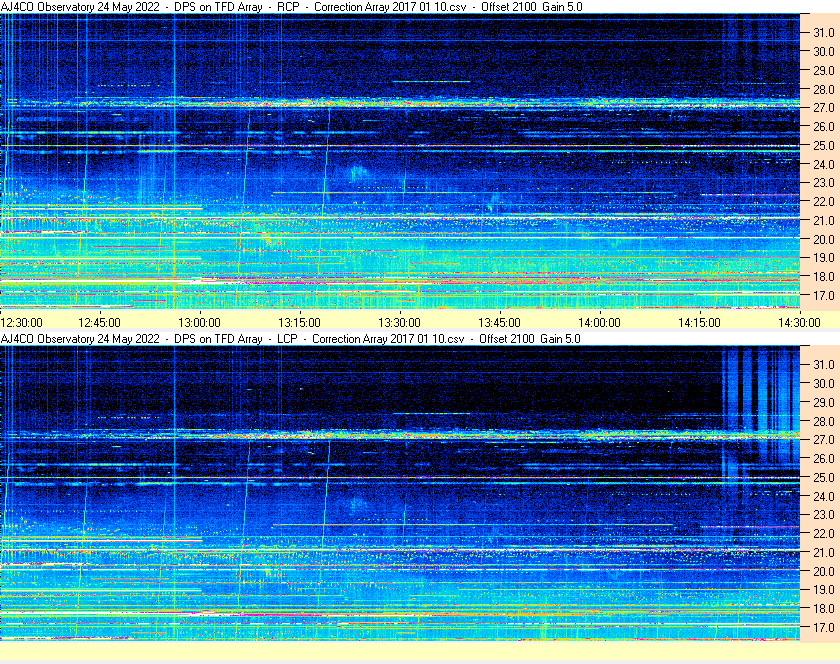Click the 28.0 frequency label on RCP chart
Screen dimensions: 840x664
824,89
